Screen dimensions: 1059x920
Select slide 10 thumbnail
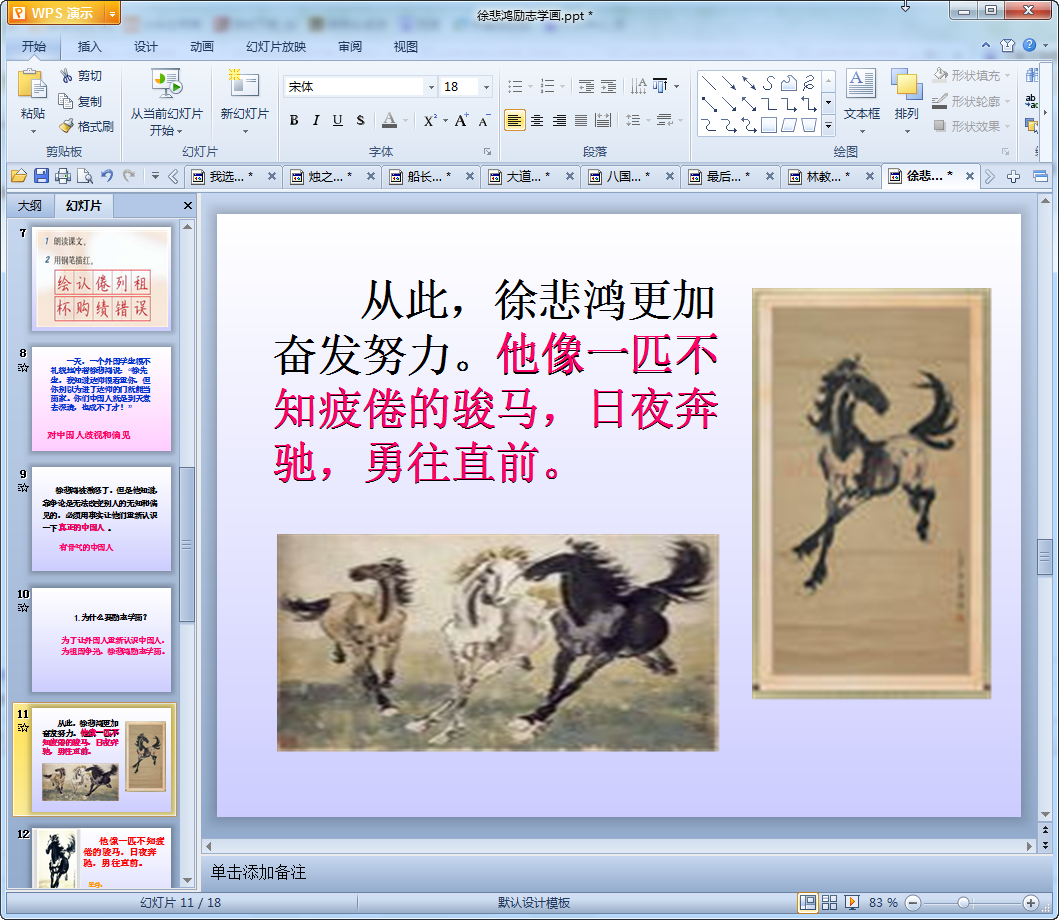101,640
